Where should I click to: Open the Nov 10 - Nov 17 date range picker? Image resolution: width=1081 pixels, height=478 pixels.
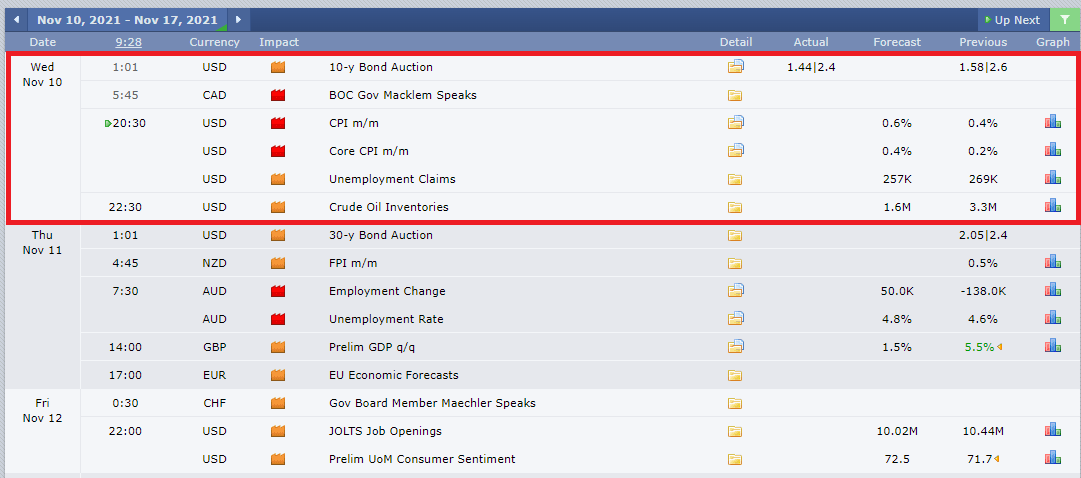point(128,20)
